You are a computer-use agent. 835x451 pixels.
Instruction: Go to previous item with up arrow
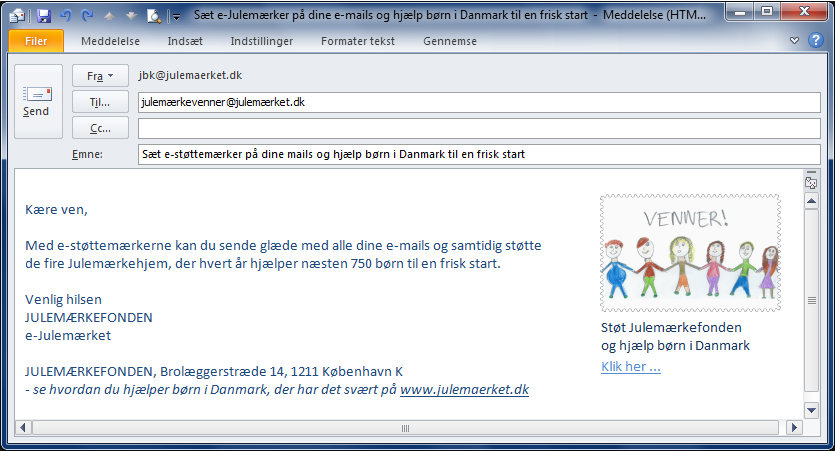109,16
